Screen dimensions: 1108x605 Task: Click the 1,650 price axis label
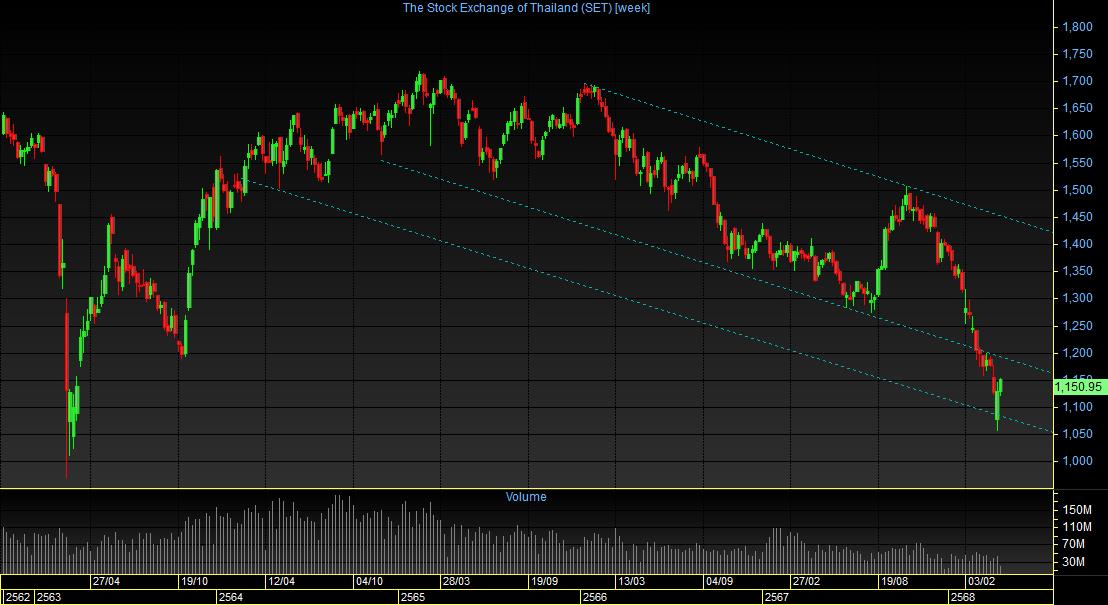point(1078,108)
